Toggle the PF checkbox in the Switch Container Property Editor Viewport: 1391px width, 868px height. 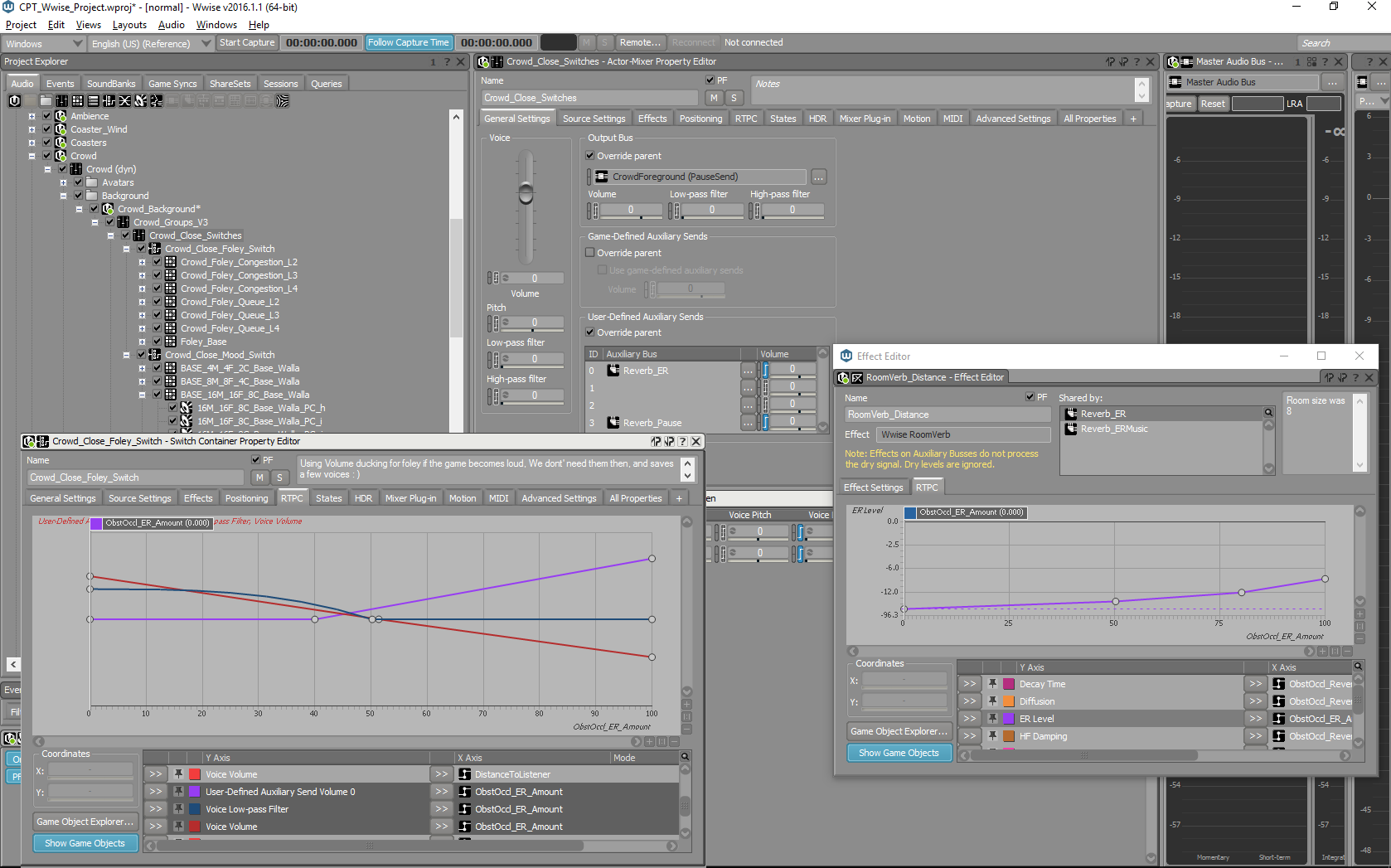pos(256,459)
